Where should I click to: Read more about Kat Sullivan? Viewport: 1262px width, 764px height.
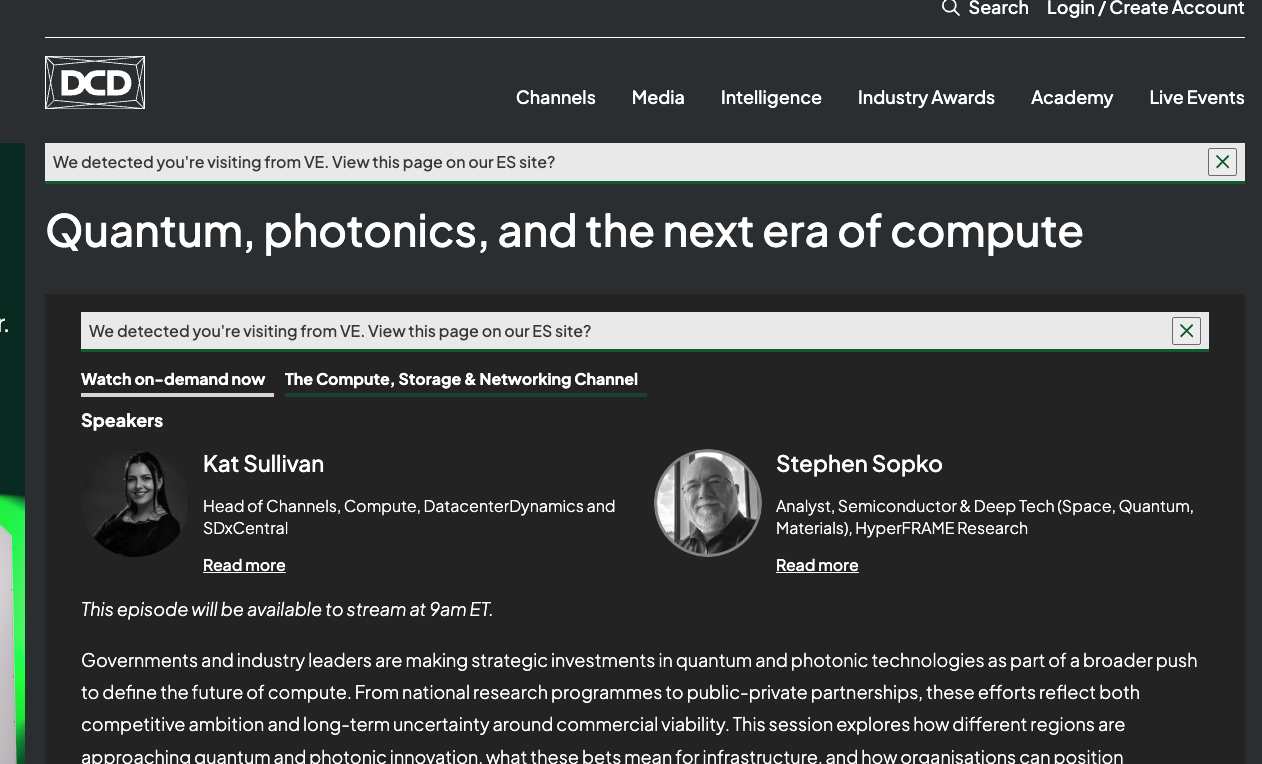tap(244, 565)
